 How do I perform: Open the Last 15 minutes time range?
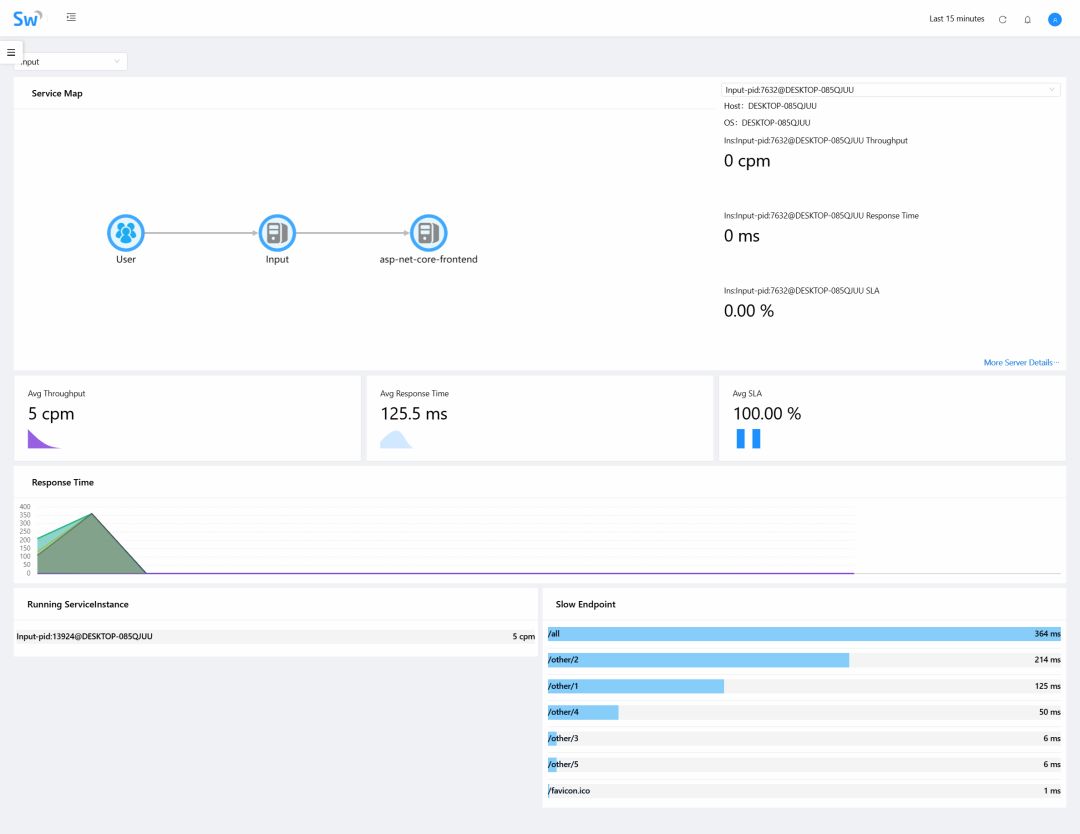coord(956,19)
